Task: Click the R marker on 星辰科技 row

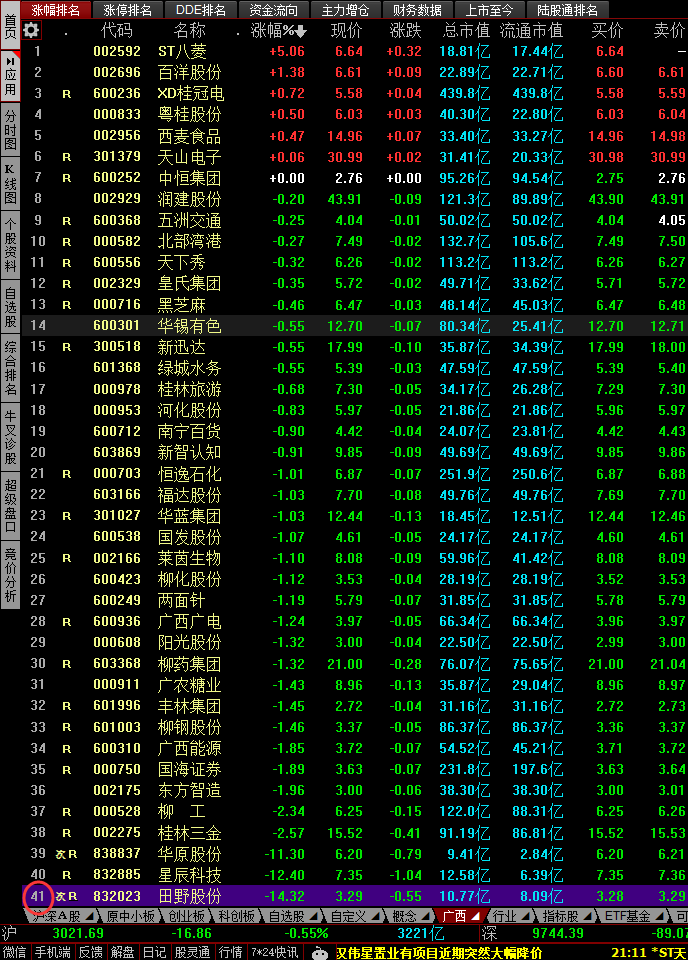Action: 67,876
